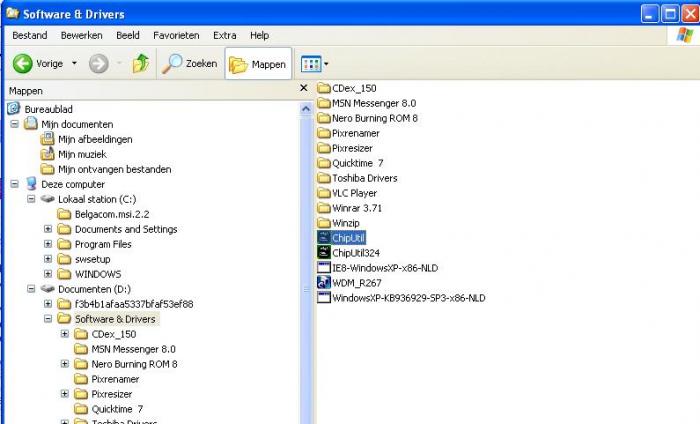The image size is (700, 424).
Task: Open the Bewerken menu
Action: [81, 35]
